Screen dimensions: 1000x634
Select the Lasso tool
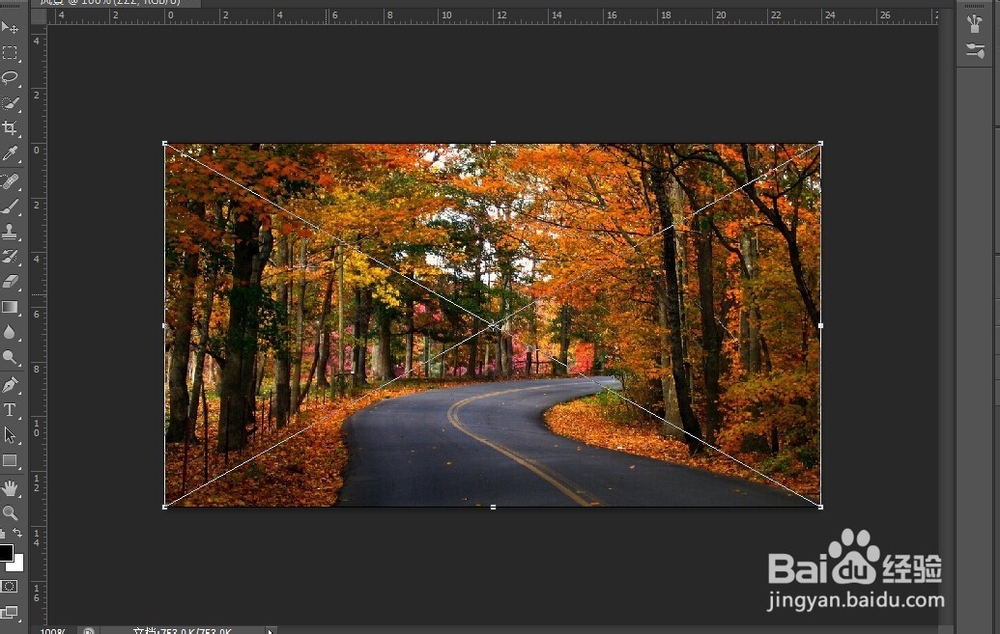coord(10,78)
